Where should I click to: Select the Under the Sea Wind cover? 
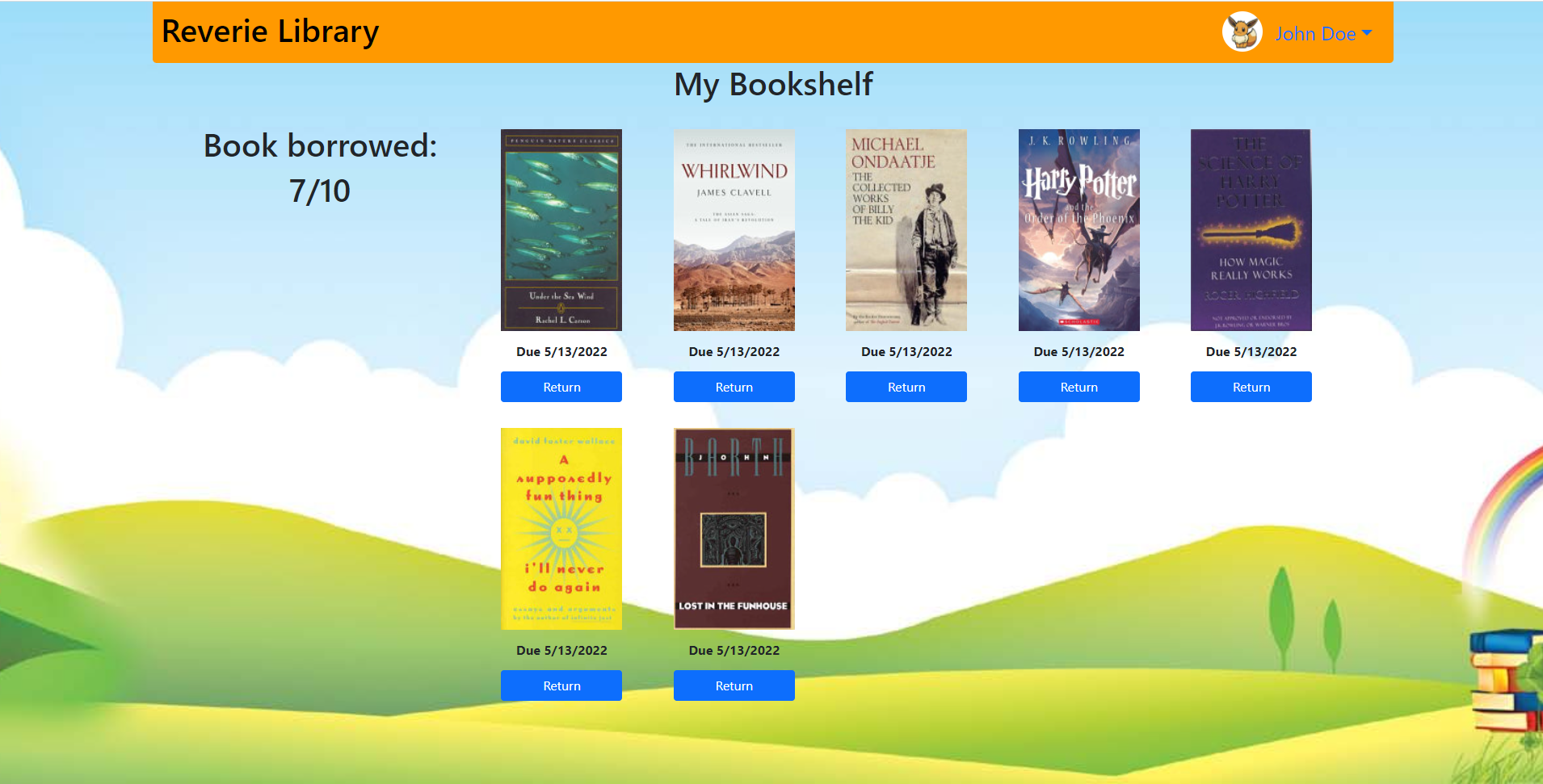coord(561,230)
